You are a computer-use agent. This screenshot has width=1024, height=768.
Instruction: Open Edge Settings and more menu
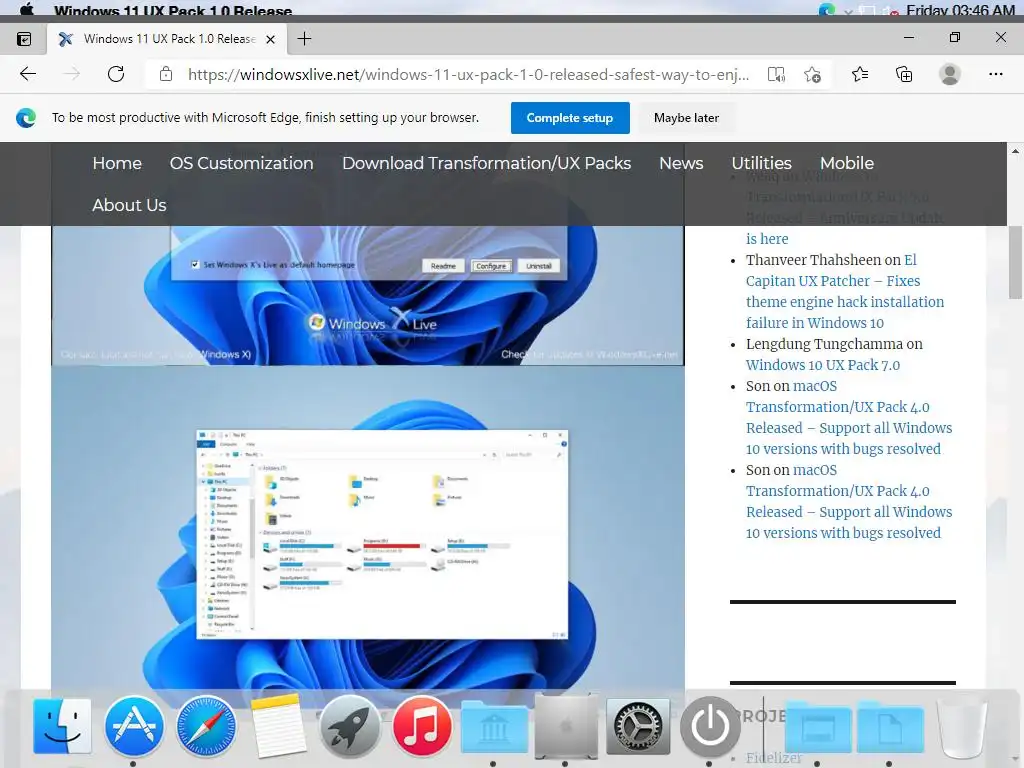tap(995, 74)
